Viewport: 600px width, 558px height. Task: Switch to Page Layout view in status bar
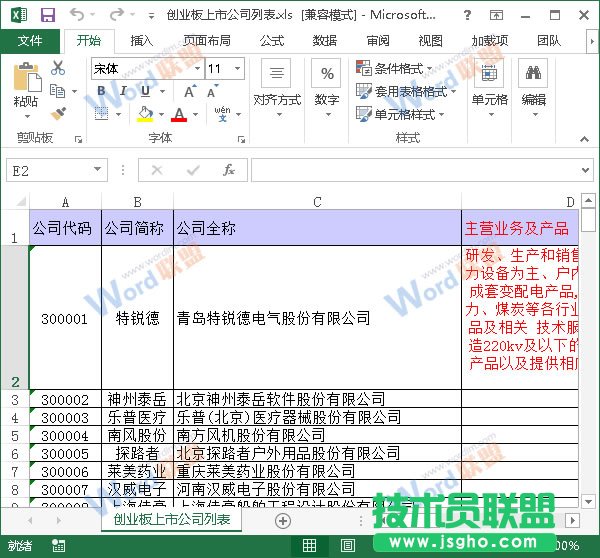click(347, 545)
